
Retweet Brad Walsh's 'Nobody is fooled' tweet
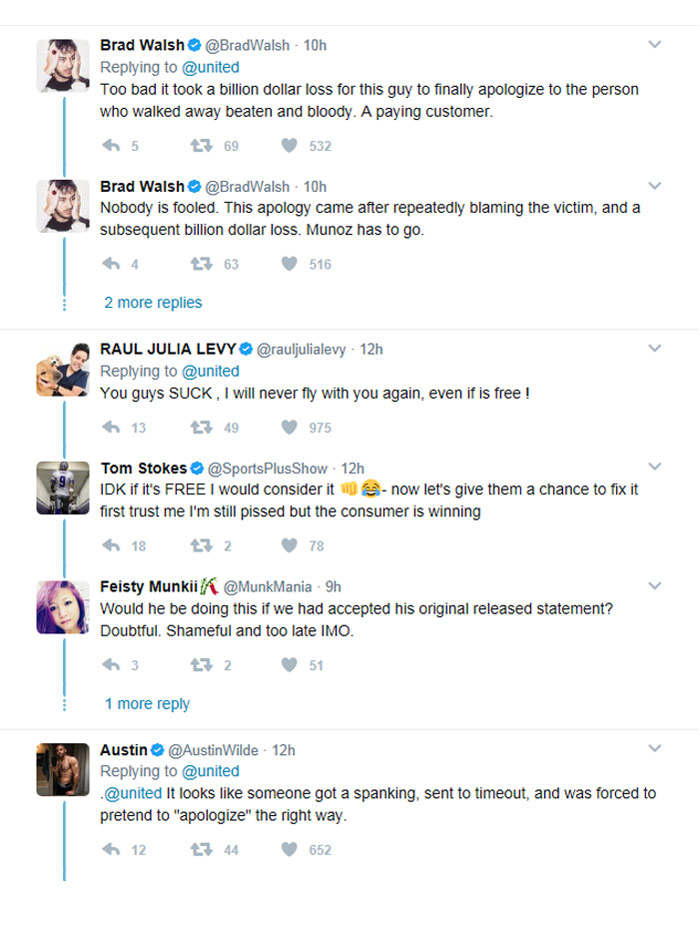coord(201,265)
